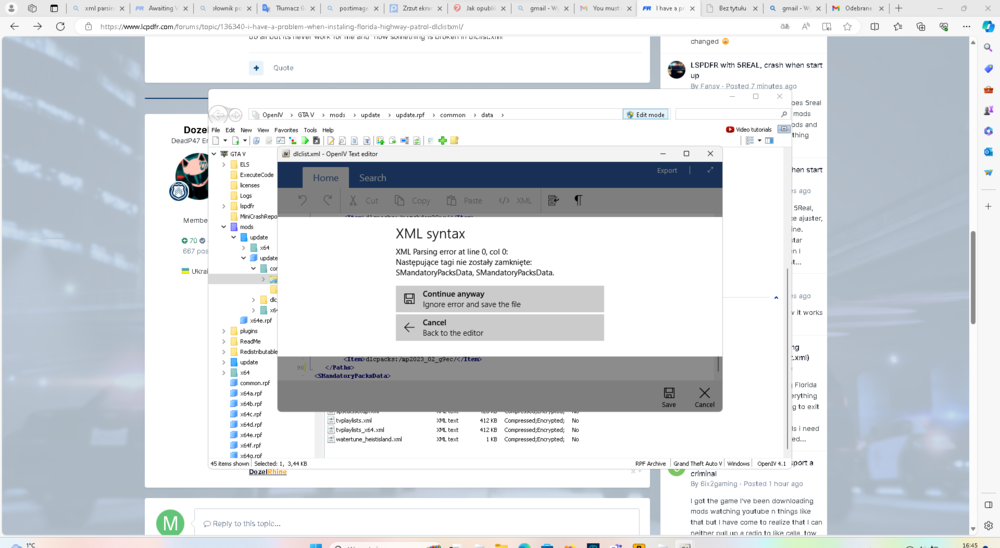Click the Save icon in text editor footer
Viewport: 1000px width, 548px height.
click(668, 397)
